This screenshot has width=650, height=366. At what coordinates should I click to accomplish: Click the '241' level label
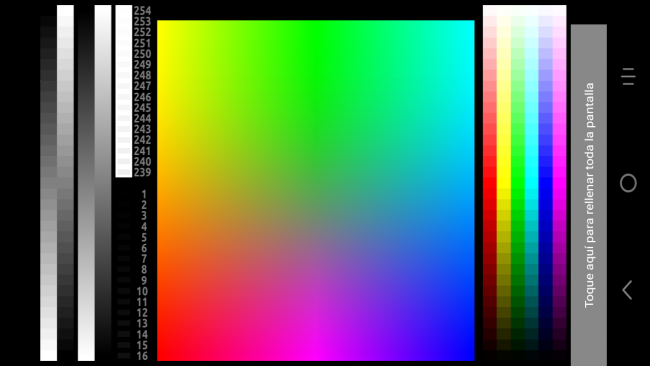(142, 151)
